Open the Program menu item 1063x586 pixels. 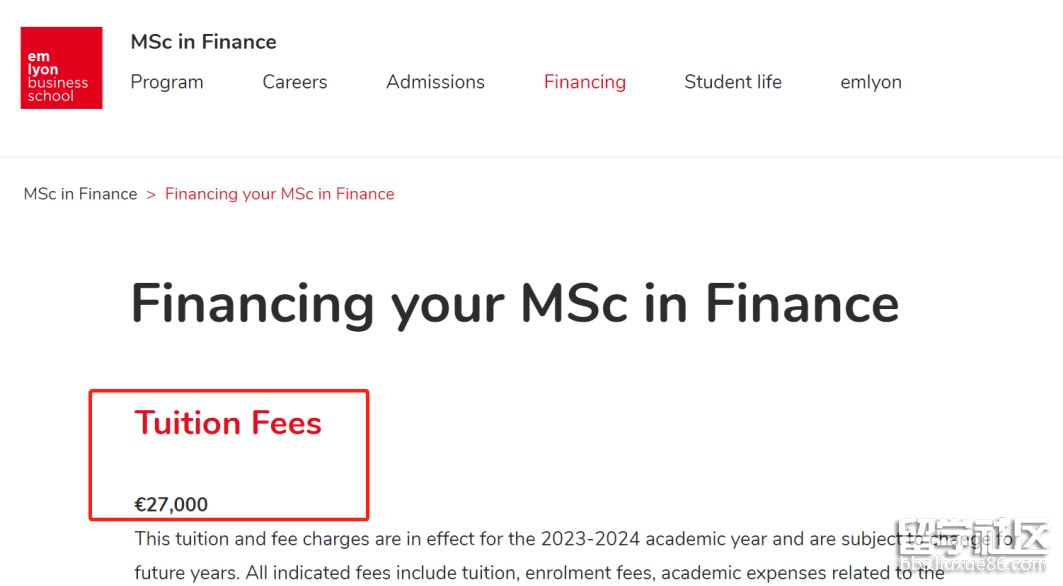pyautogui.click(x=167, y=82)
